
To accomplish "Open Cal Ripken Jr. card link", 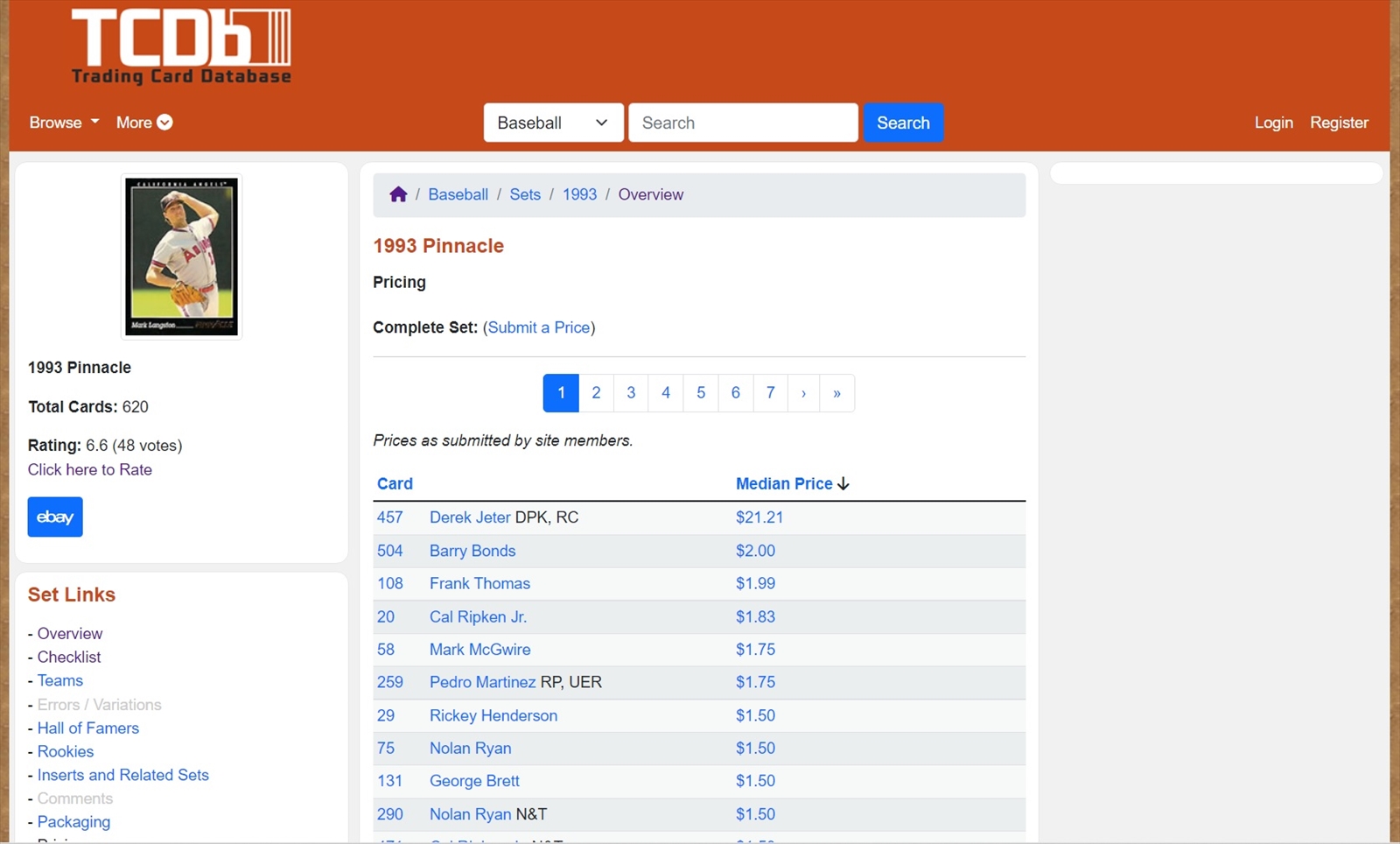I will 478,616.
